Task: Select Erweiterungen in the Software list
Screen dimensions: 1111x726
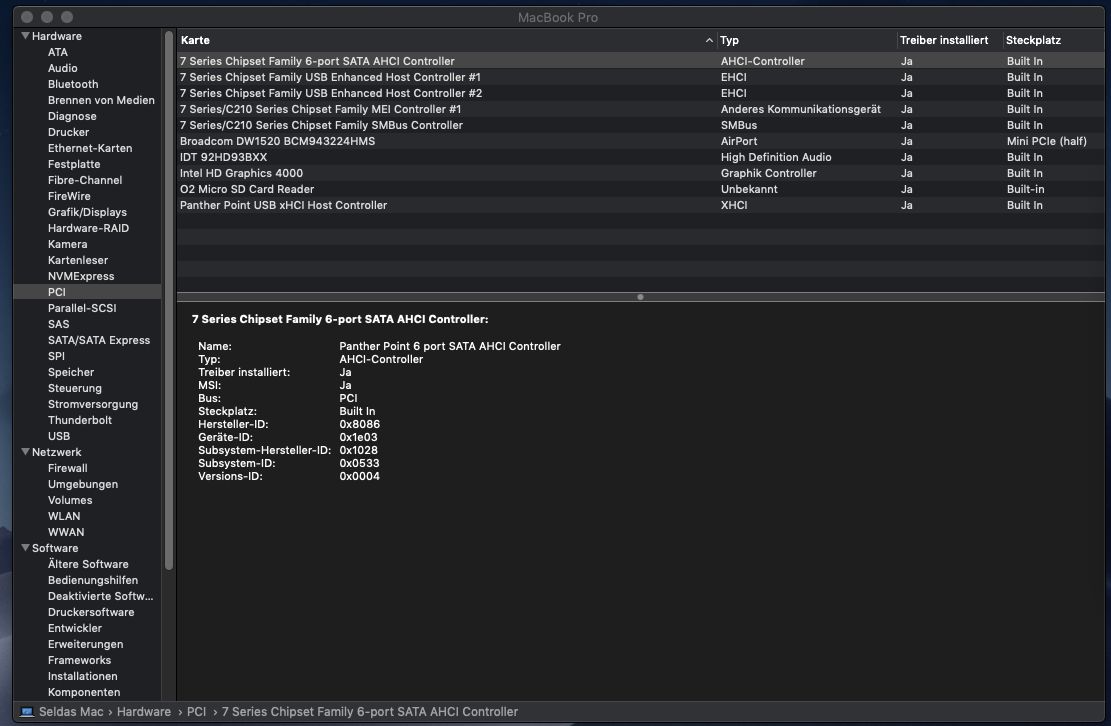Action: (x=85, y=644)
